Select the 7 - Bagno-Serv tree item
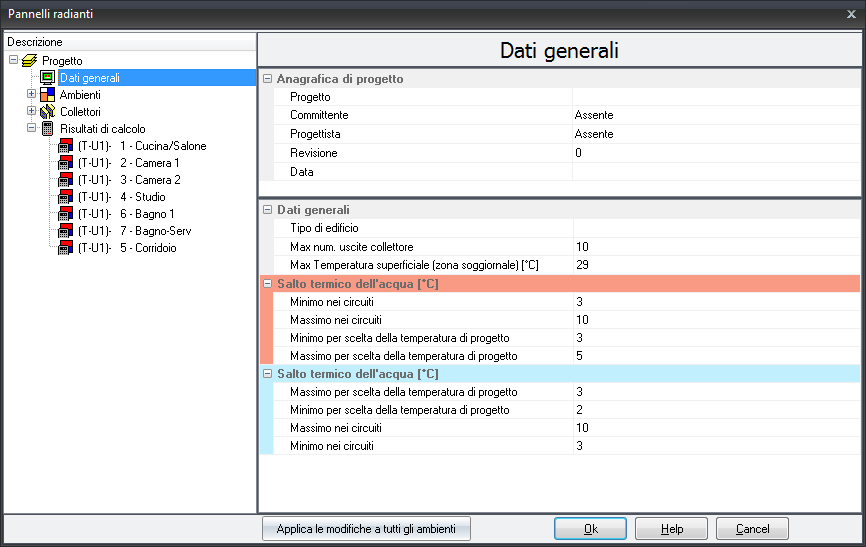 [x=134, y=231]
